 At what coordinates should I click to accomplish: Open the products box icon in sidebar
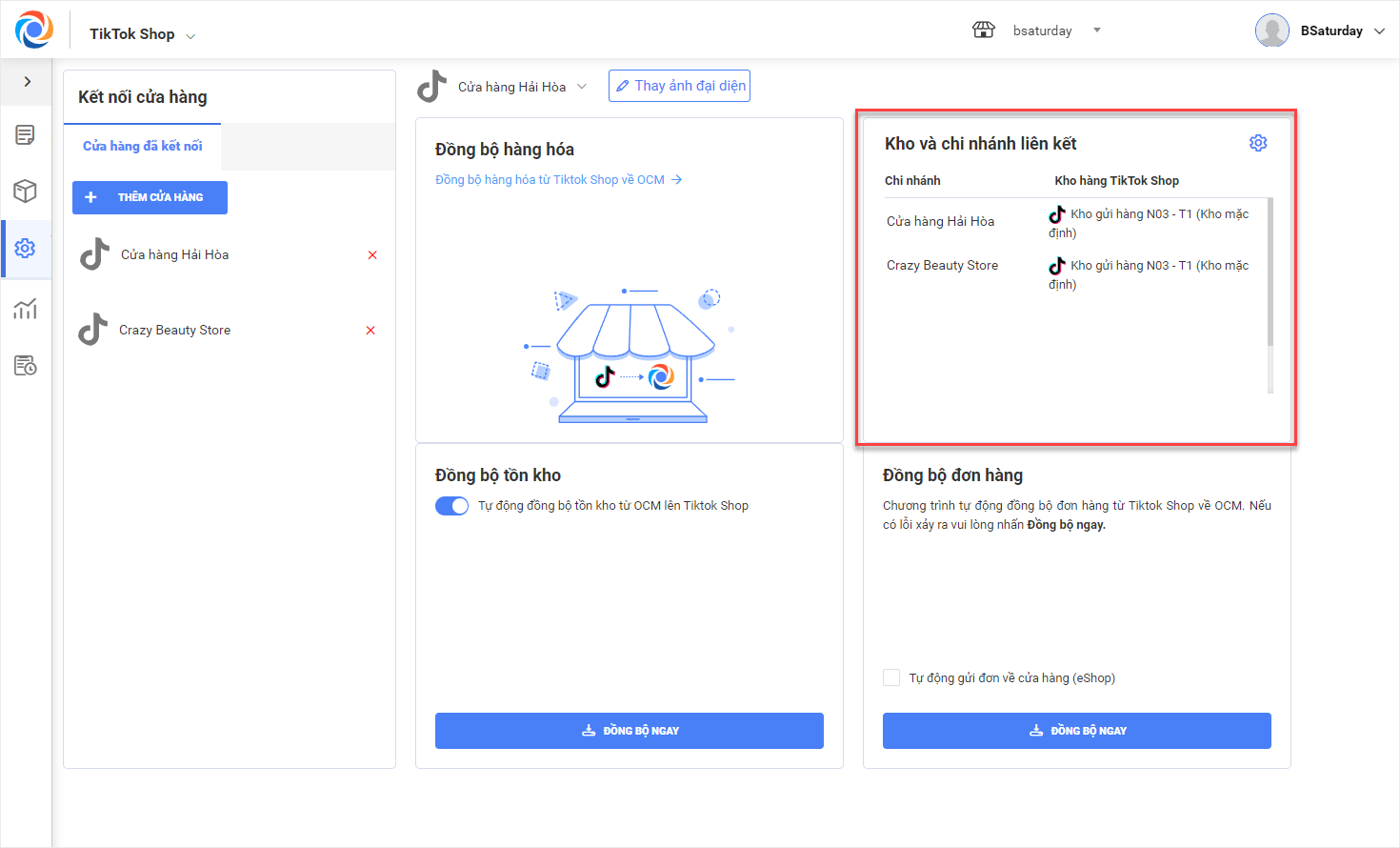[26, 192]
